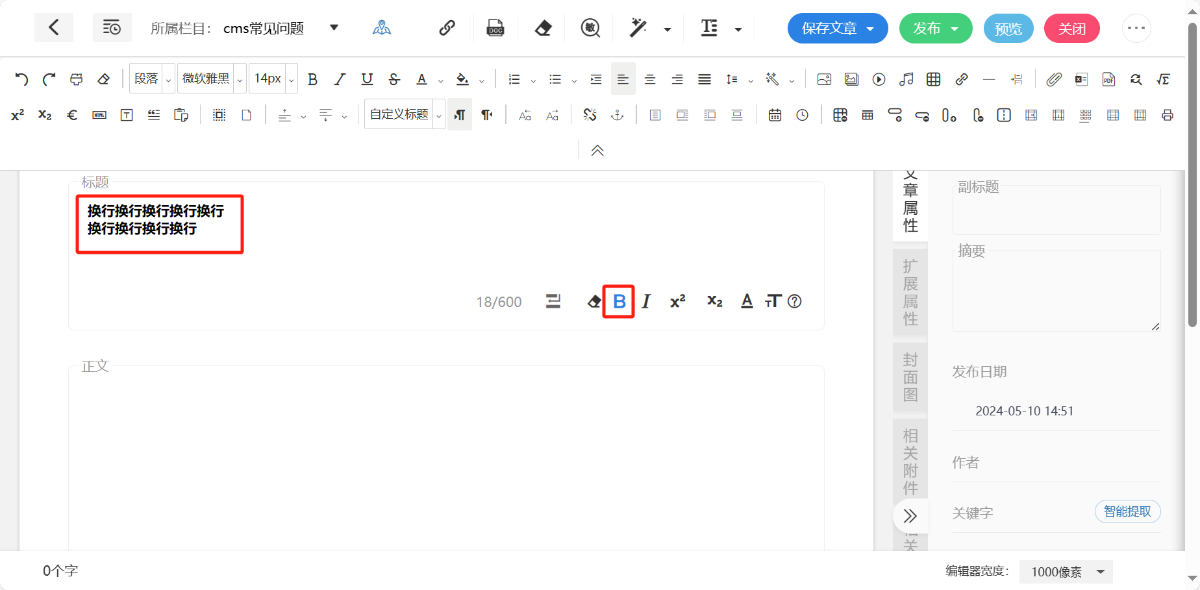Screen dimensions: 1200x590
Task: Click the anchor icon in the toolbar
Action: [617, 115]
